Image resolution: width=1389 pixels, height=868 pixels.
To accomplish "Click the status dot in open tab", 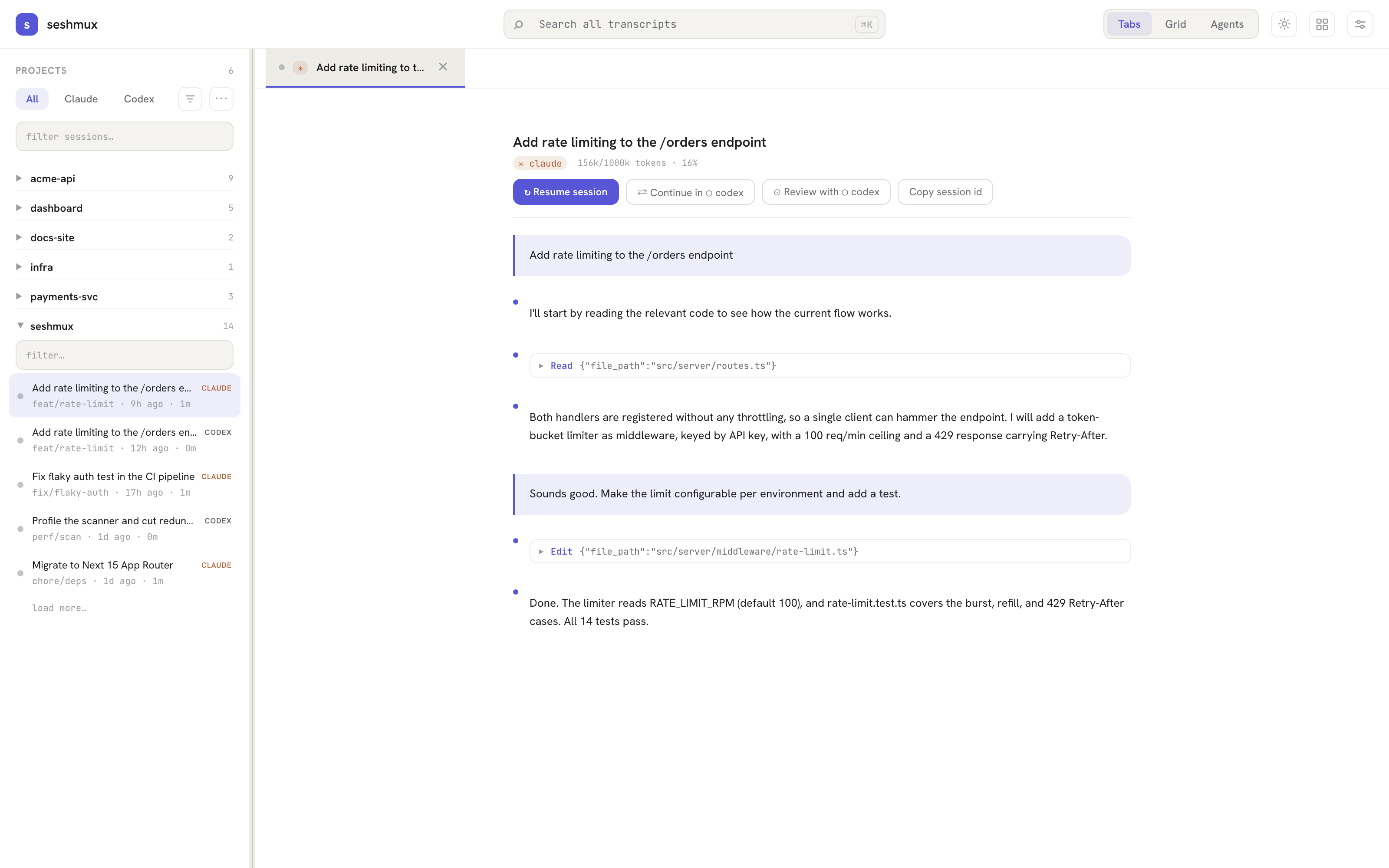I will click(x=282, y=67).
